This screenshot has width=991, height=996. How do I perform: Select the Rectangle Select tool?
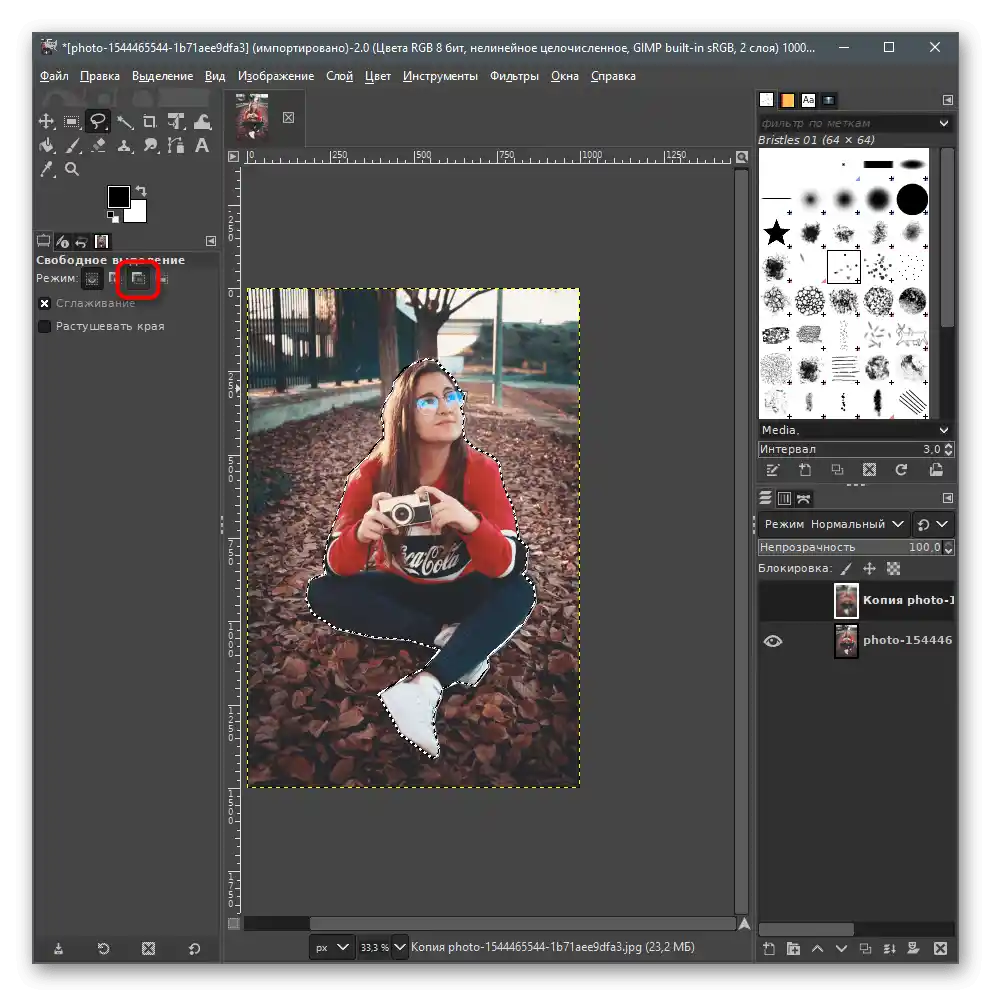pyautogui.click(x=72, y=121)
